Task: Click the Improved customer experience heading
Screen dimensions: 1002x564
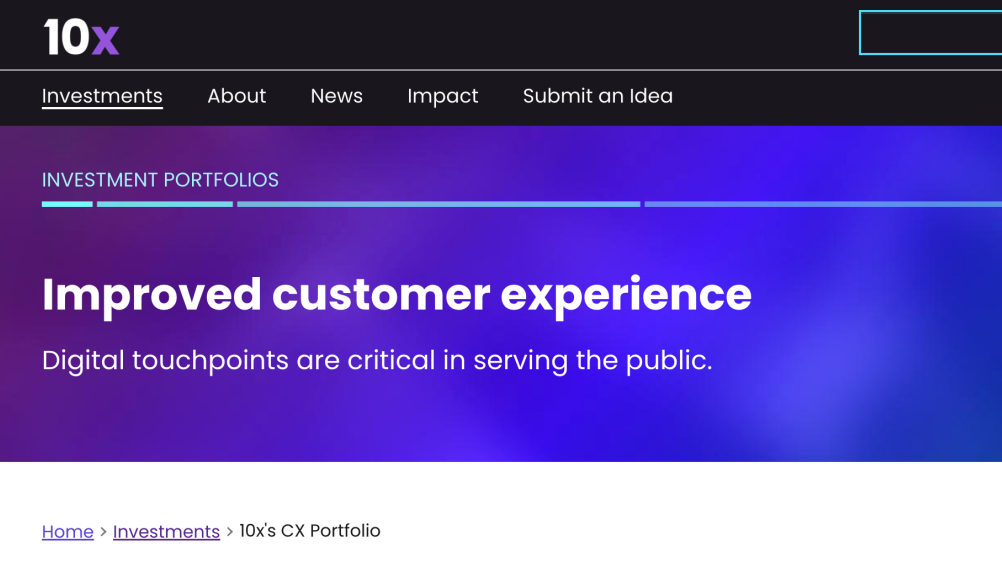Action: click(x=396, y=294)
